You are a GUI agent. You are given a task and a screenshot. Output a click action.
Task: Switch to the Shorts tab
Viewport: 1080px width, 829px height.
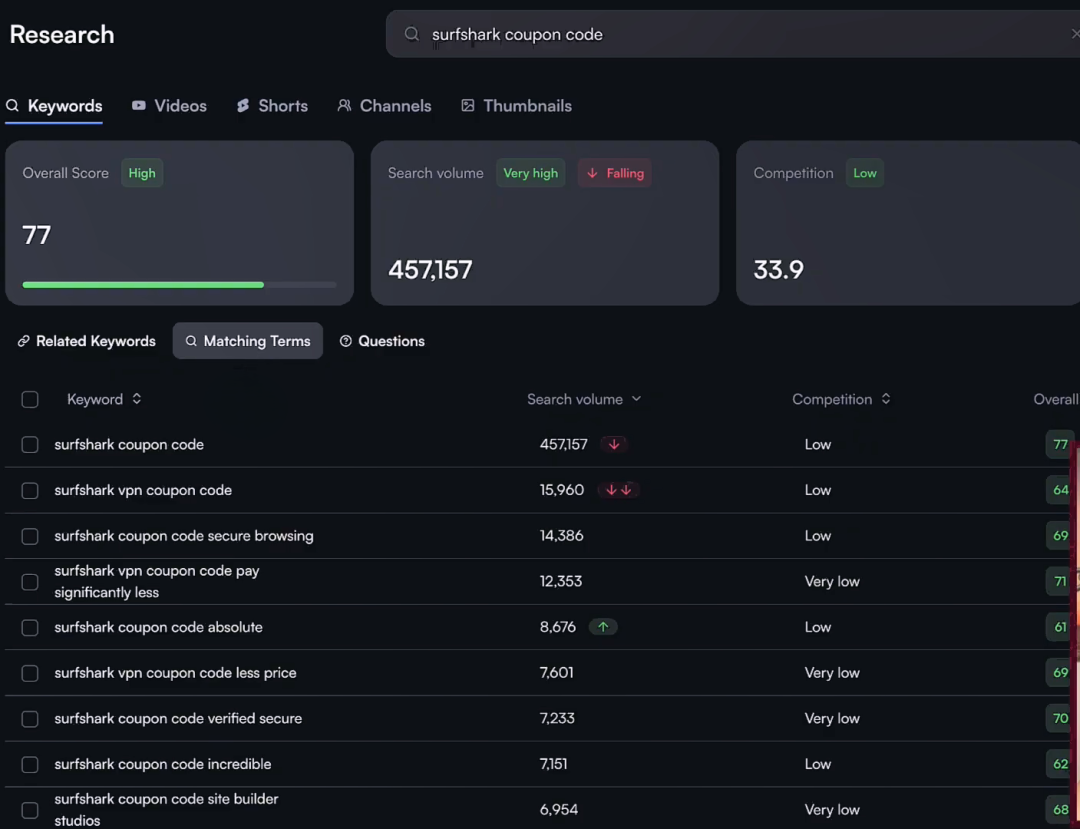[272, 106]
